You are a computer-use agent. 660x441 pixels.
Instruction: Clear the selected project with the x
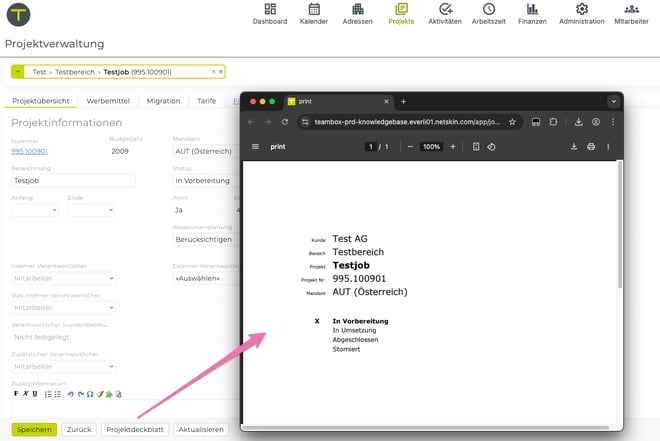(213, 72)
